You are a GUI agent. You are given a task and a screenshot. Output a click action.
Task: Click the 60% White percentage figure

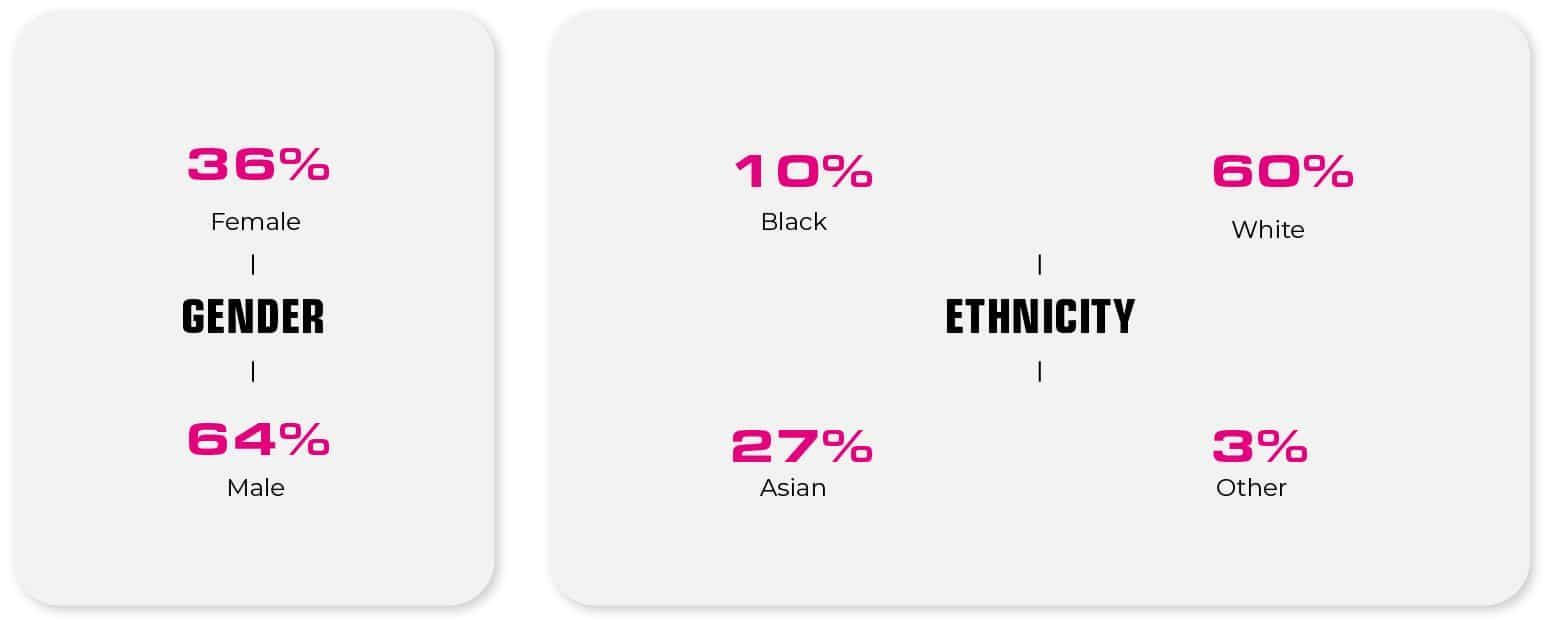pos(1282,172)
